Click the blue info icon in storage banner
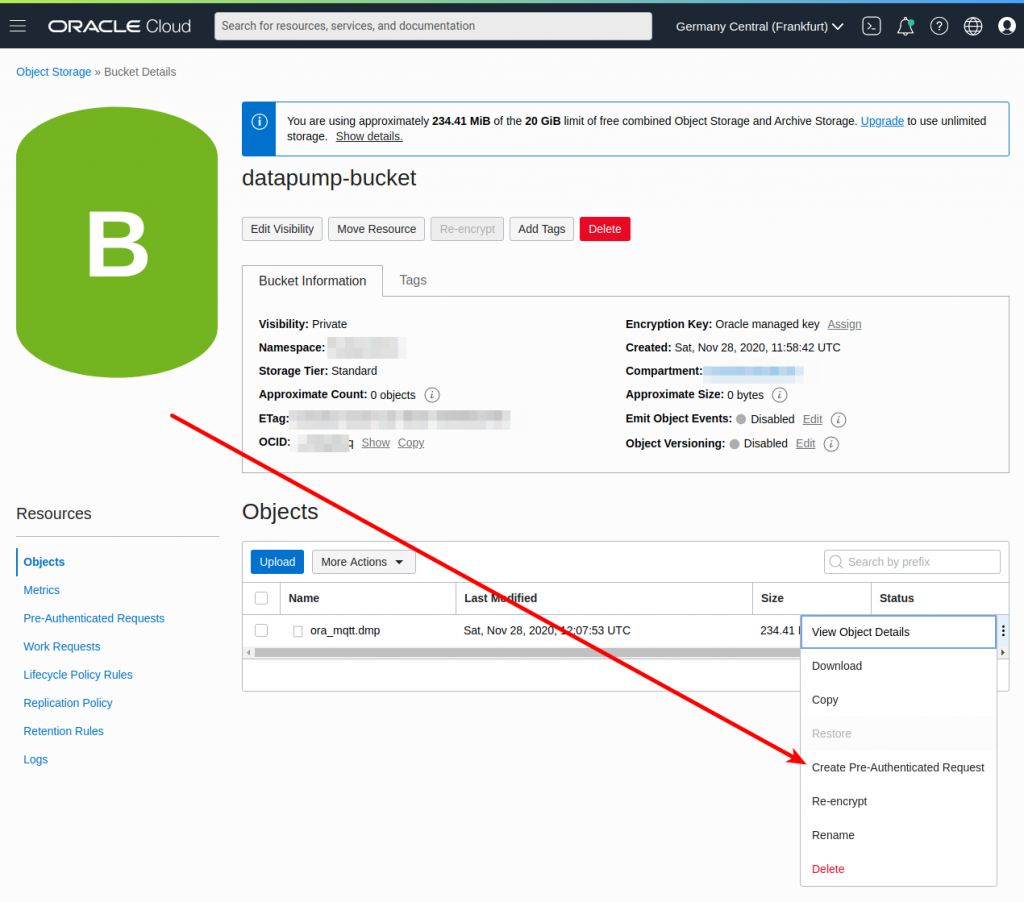The image size is (1024, 902). point(259,122)
